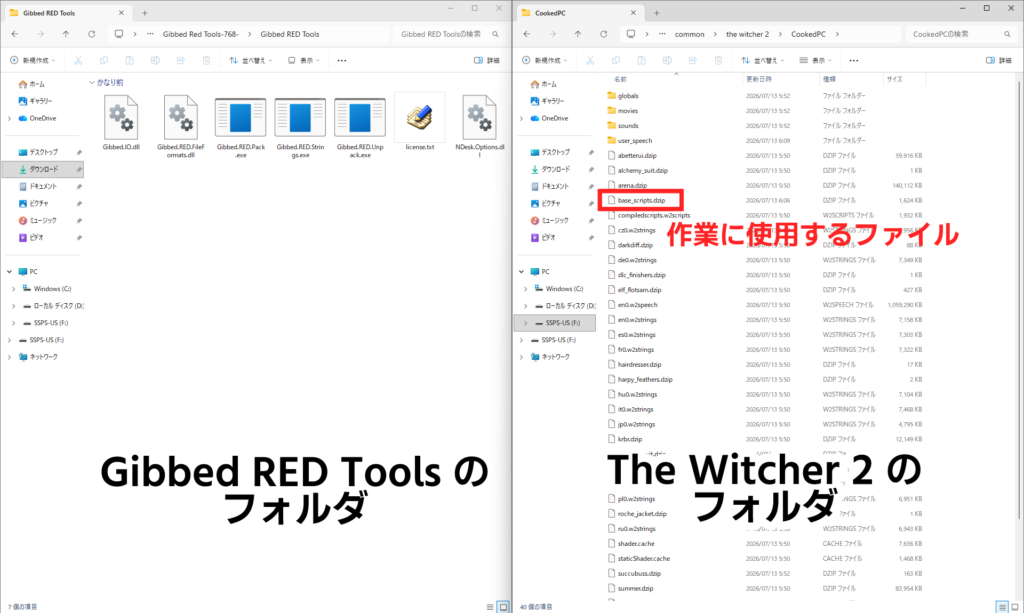Click Up arrow in CookedPC window
The height and width of the screenshot is (613, 1024).
coord(578,34)
